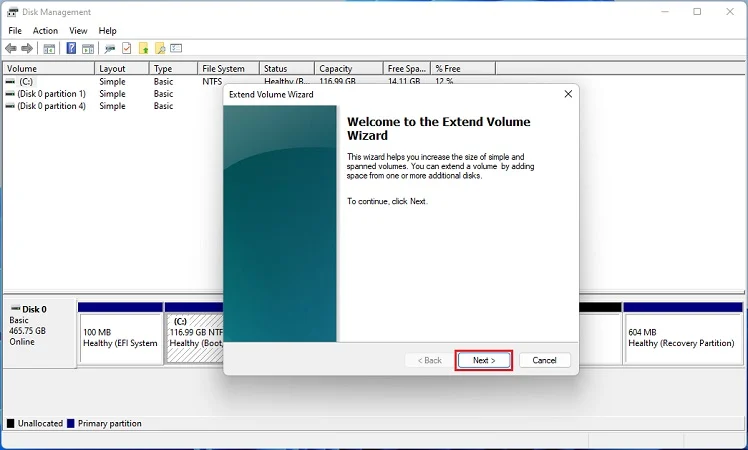
Task: Select the (C:) 116.99 GB partition block
Action: tap(194, 334)
